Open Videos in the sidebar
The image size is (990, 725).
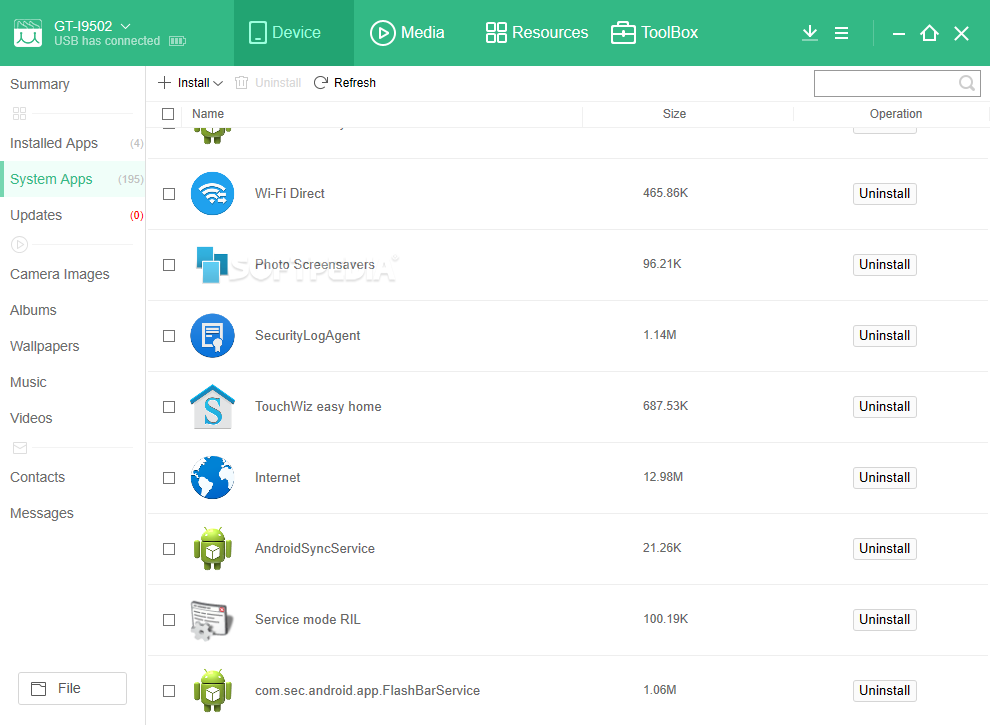tap(32, 418)
